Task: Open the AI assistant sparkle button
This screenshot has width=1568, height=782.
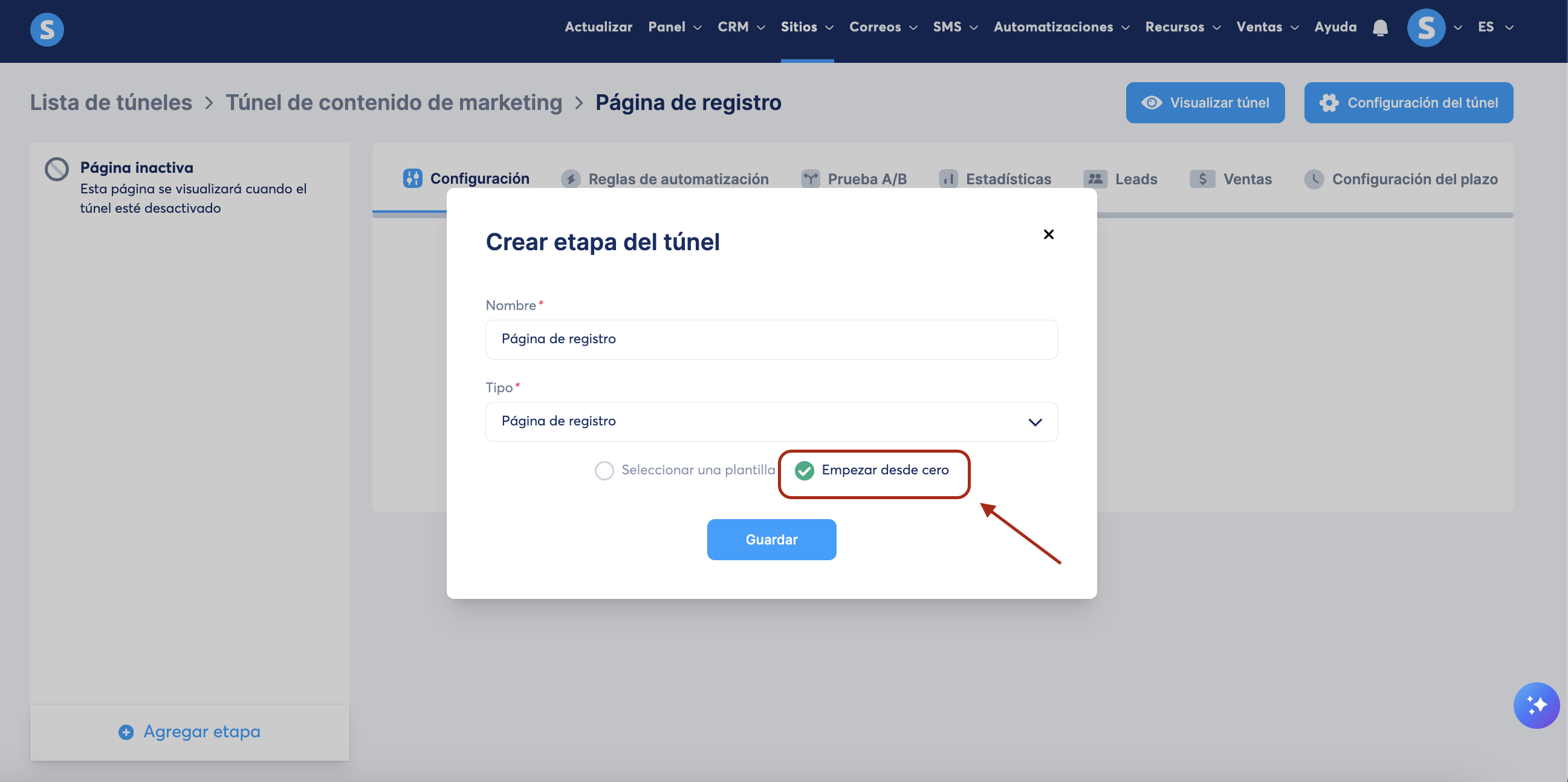Action: (1536, 705)
